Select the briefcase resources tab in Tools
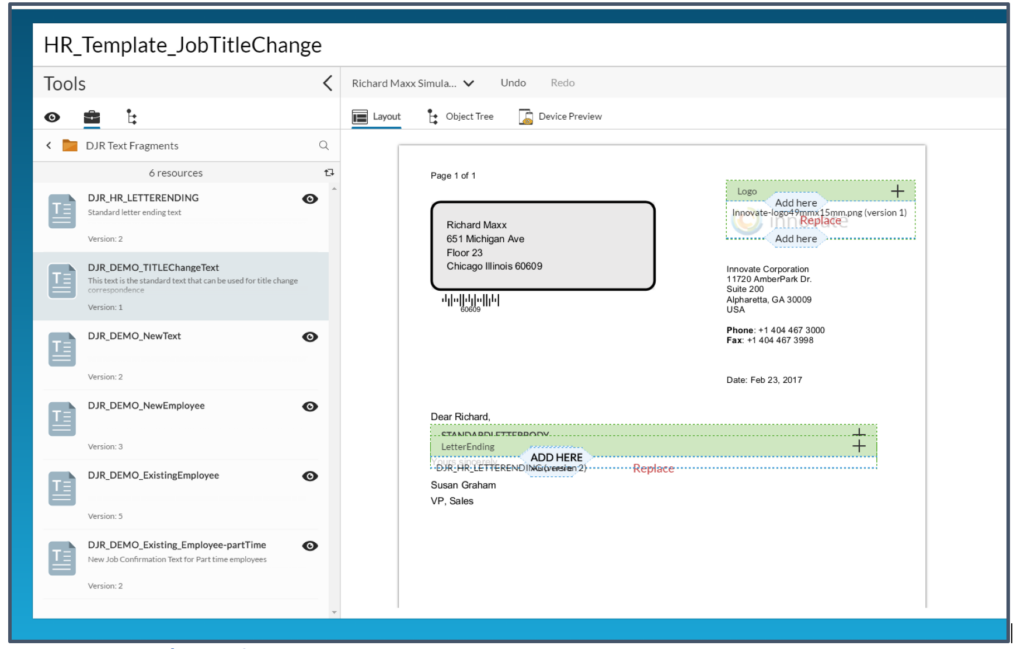 point(92,117)
